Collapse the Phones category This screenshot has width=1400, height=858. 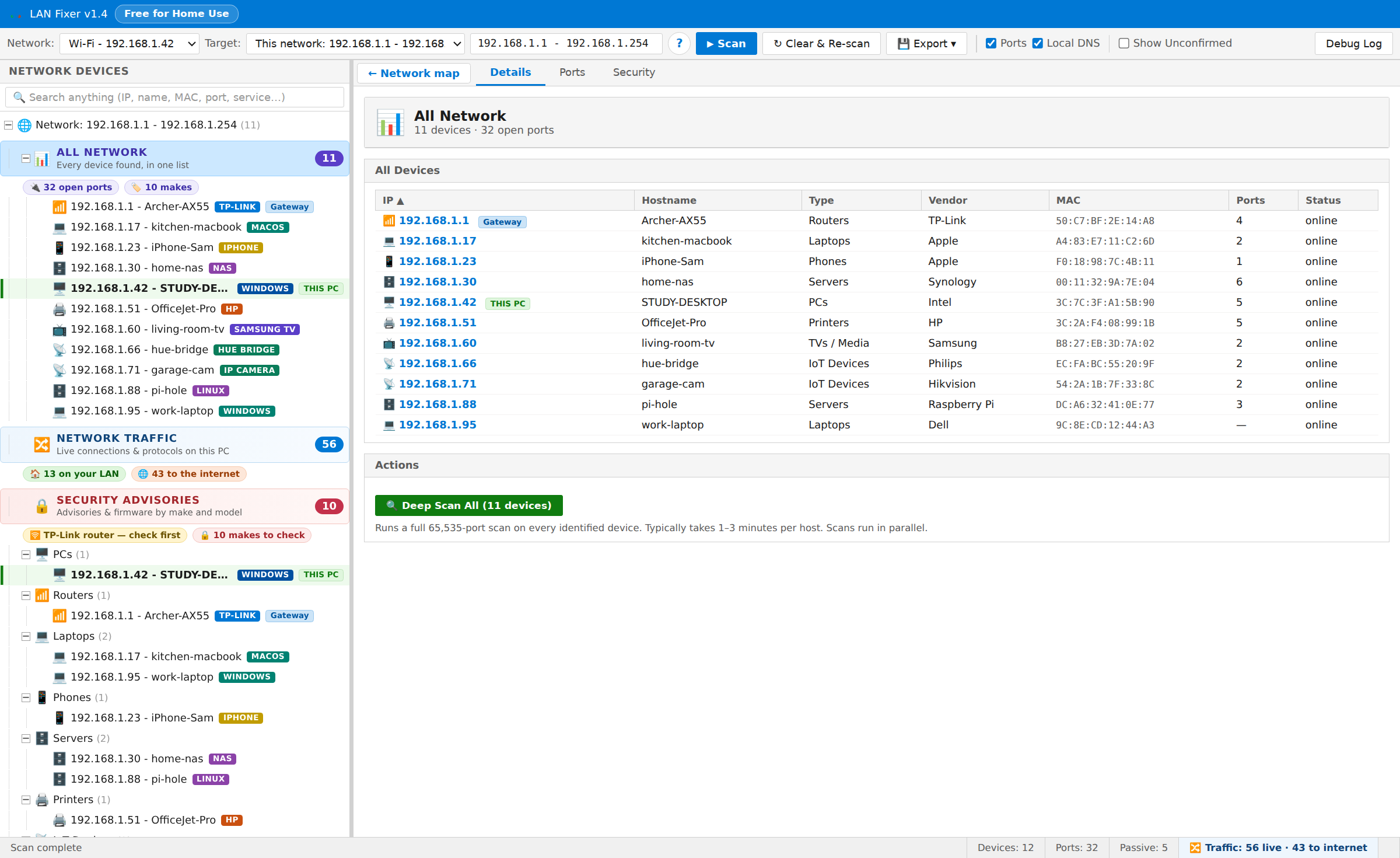point(26,697)
